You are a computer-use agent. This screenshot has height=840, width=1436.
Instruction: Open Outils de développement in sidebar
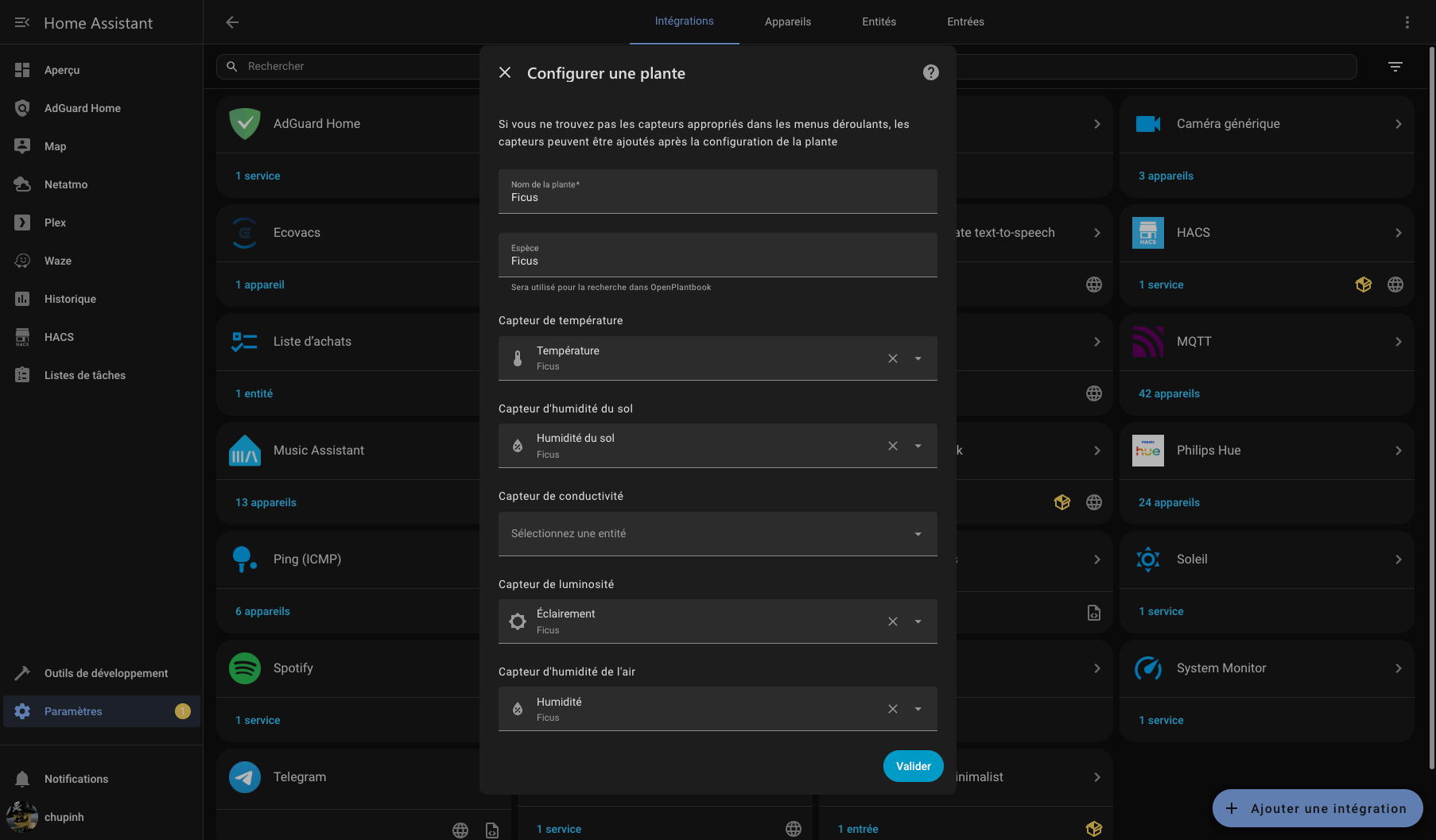pos(106,673)
